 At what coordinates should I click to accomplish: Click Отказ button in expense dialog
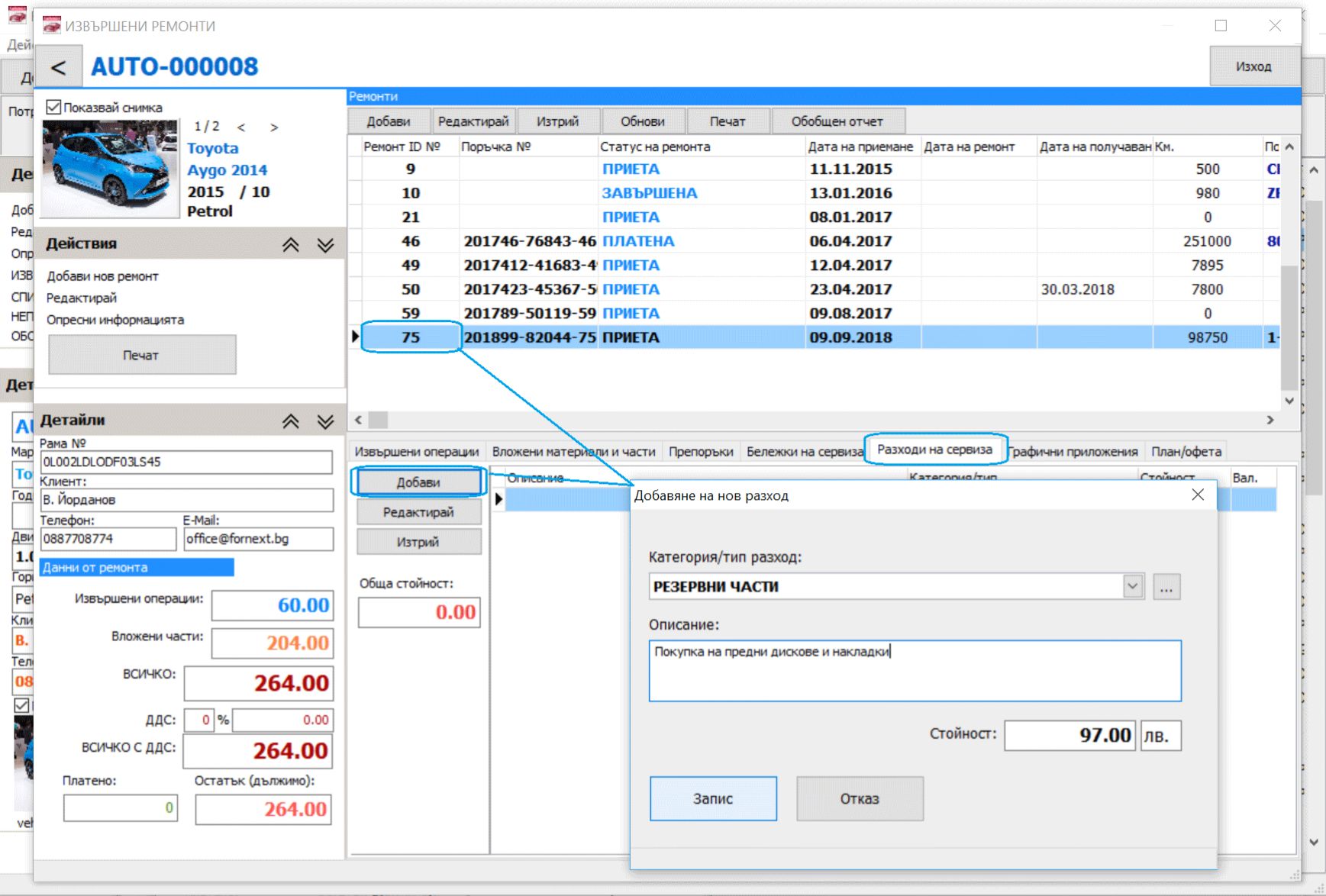click(860, 798)
